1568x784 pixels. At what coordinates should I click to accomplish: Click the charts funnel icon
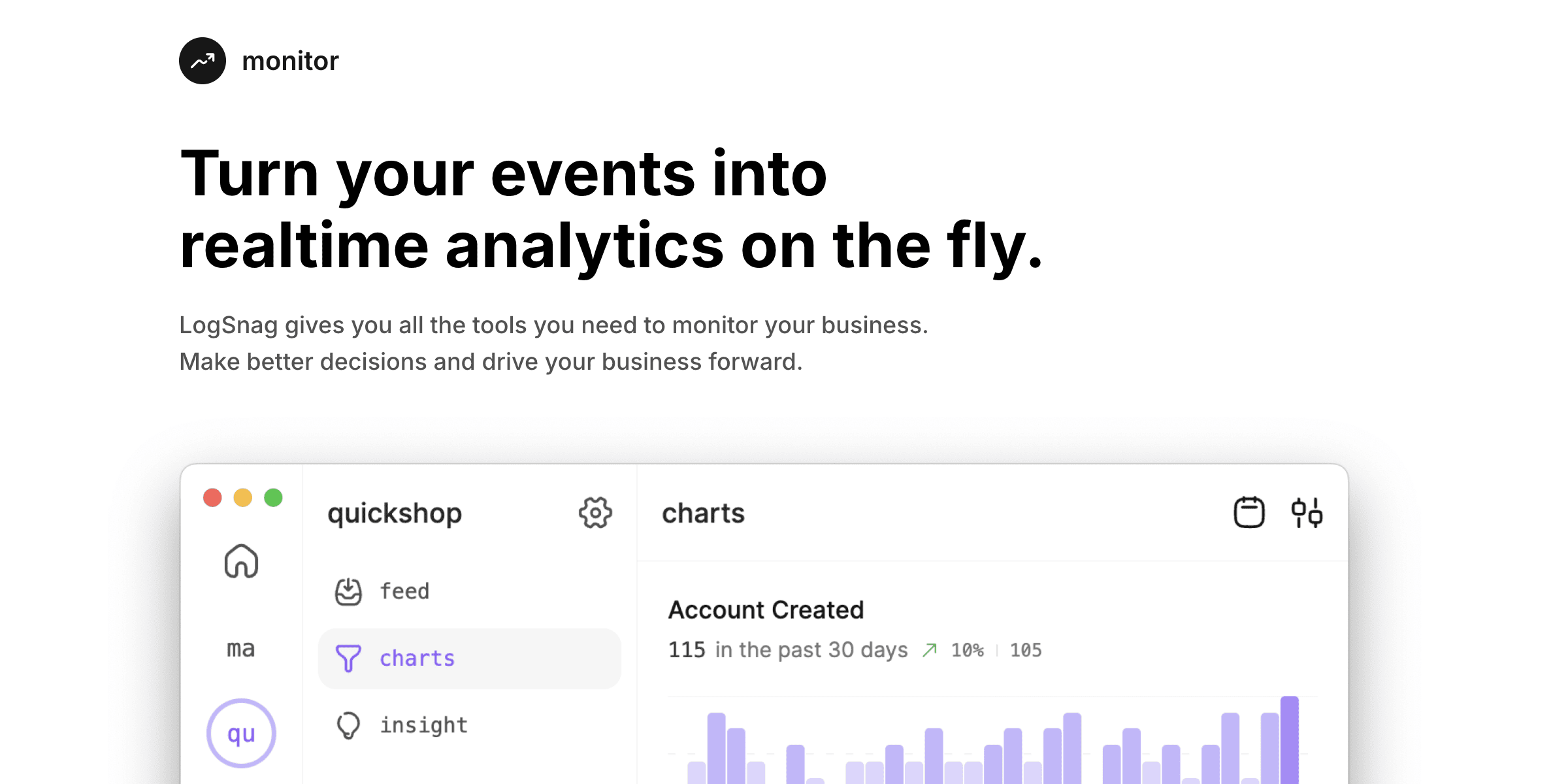(348, 658)
